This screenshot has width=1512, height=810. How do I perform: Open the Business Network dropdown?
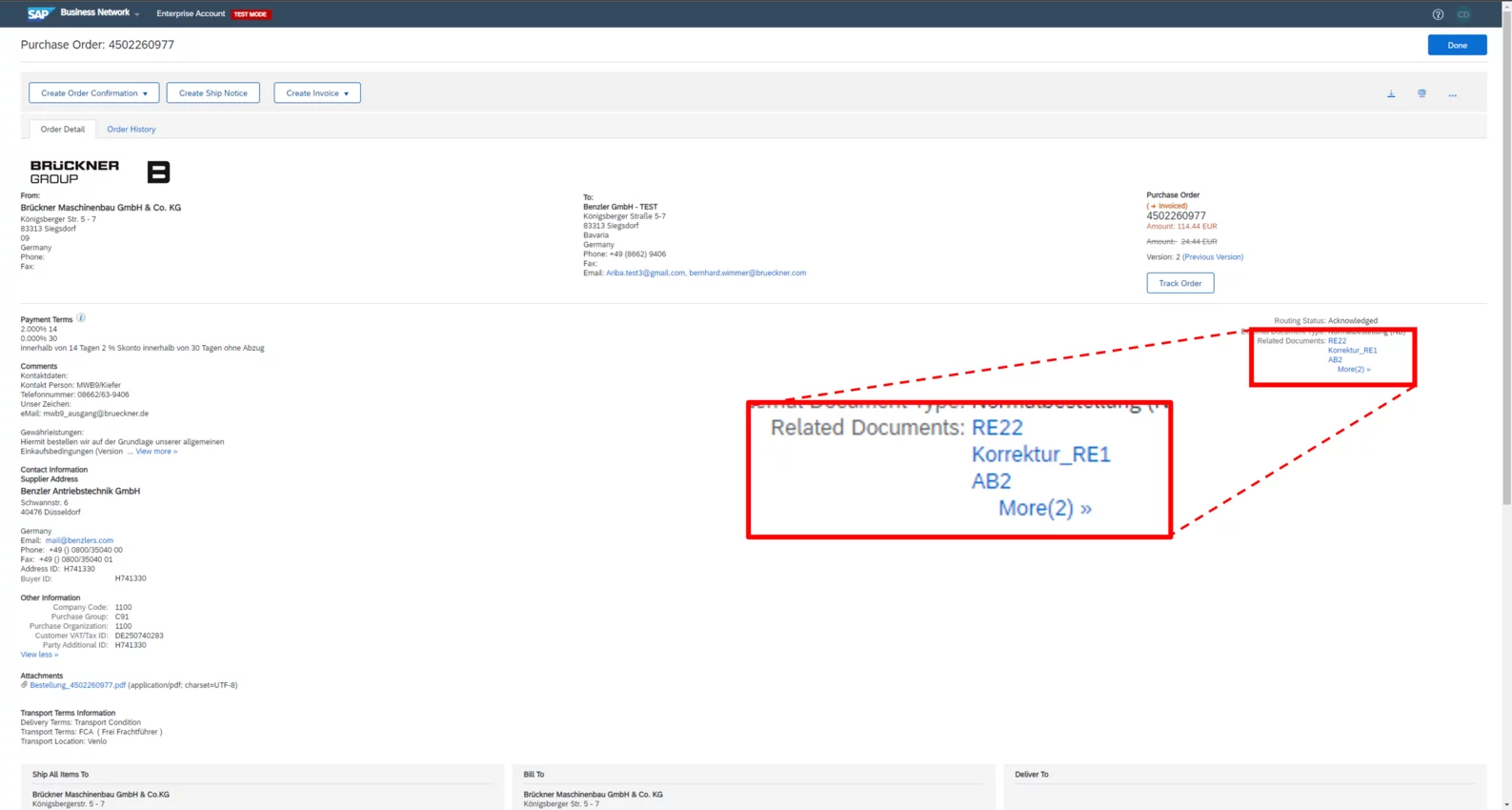(100, 13)
